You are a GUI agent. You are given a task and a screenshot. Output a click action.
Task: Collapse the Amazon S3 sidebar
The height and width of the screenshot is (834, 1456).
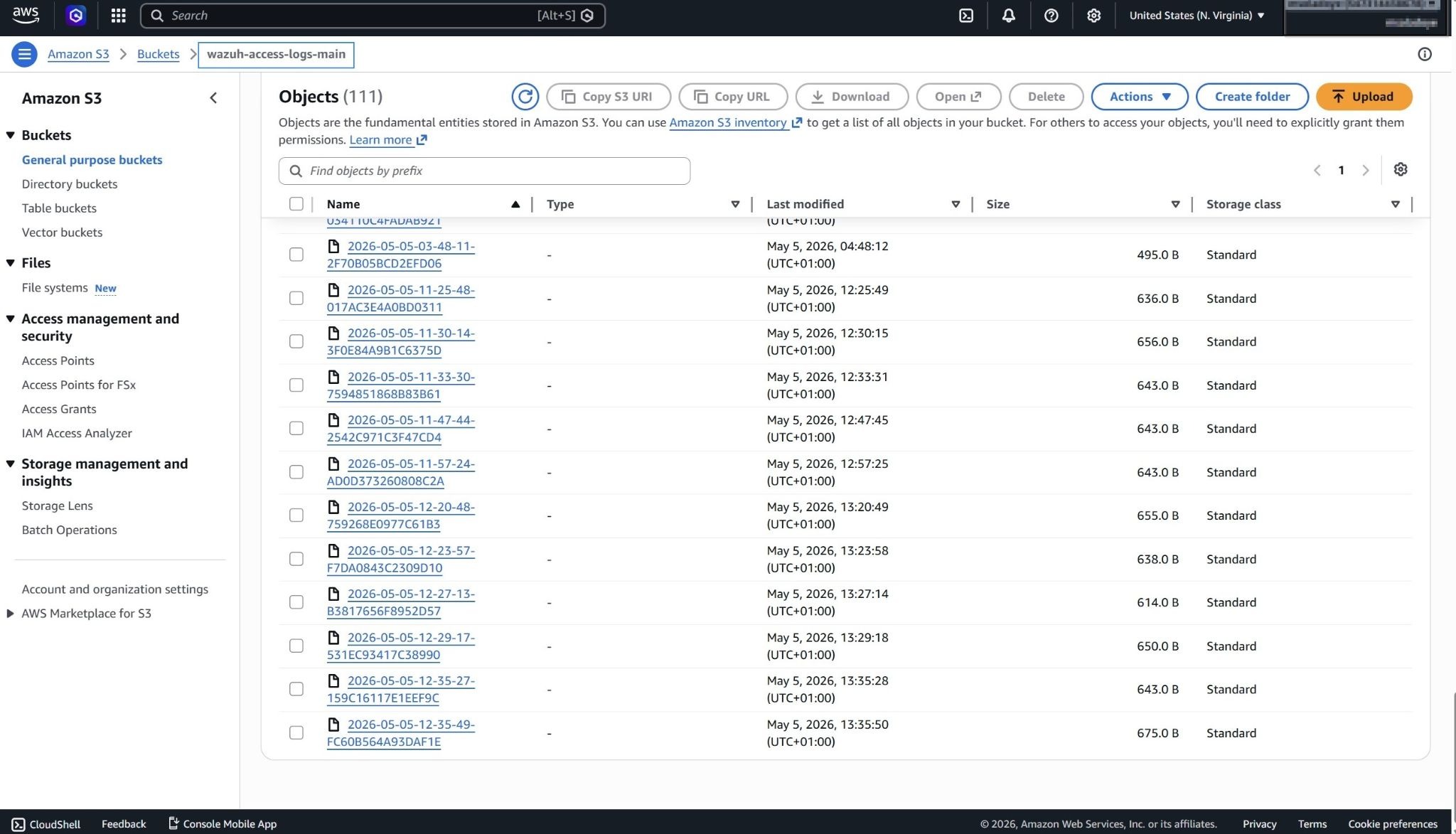tap(213, 98)
